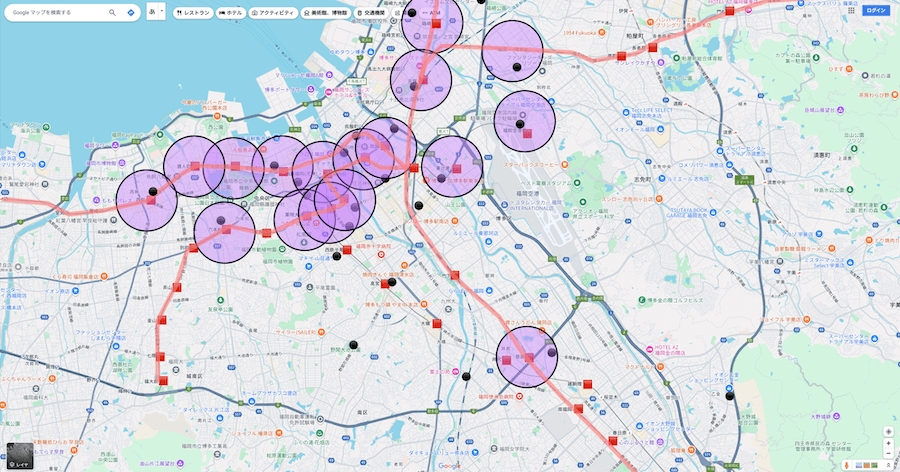
Task: Click the first imagery thumbnail by pegman
Action: 859,465
